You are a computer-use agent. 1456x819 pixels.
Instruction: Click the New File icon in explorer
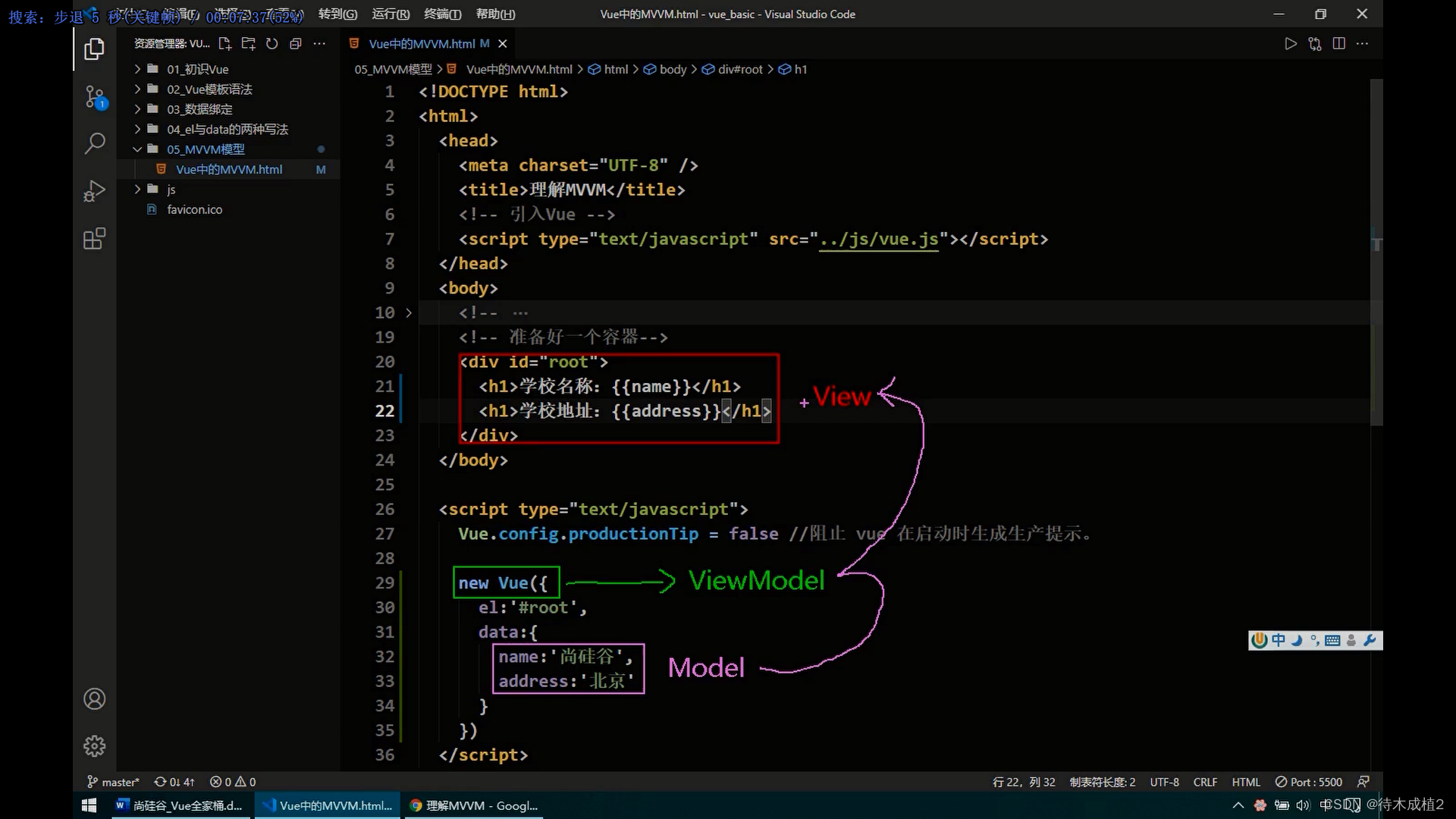tap(224, 44)
